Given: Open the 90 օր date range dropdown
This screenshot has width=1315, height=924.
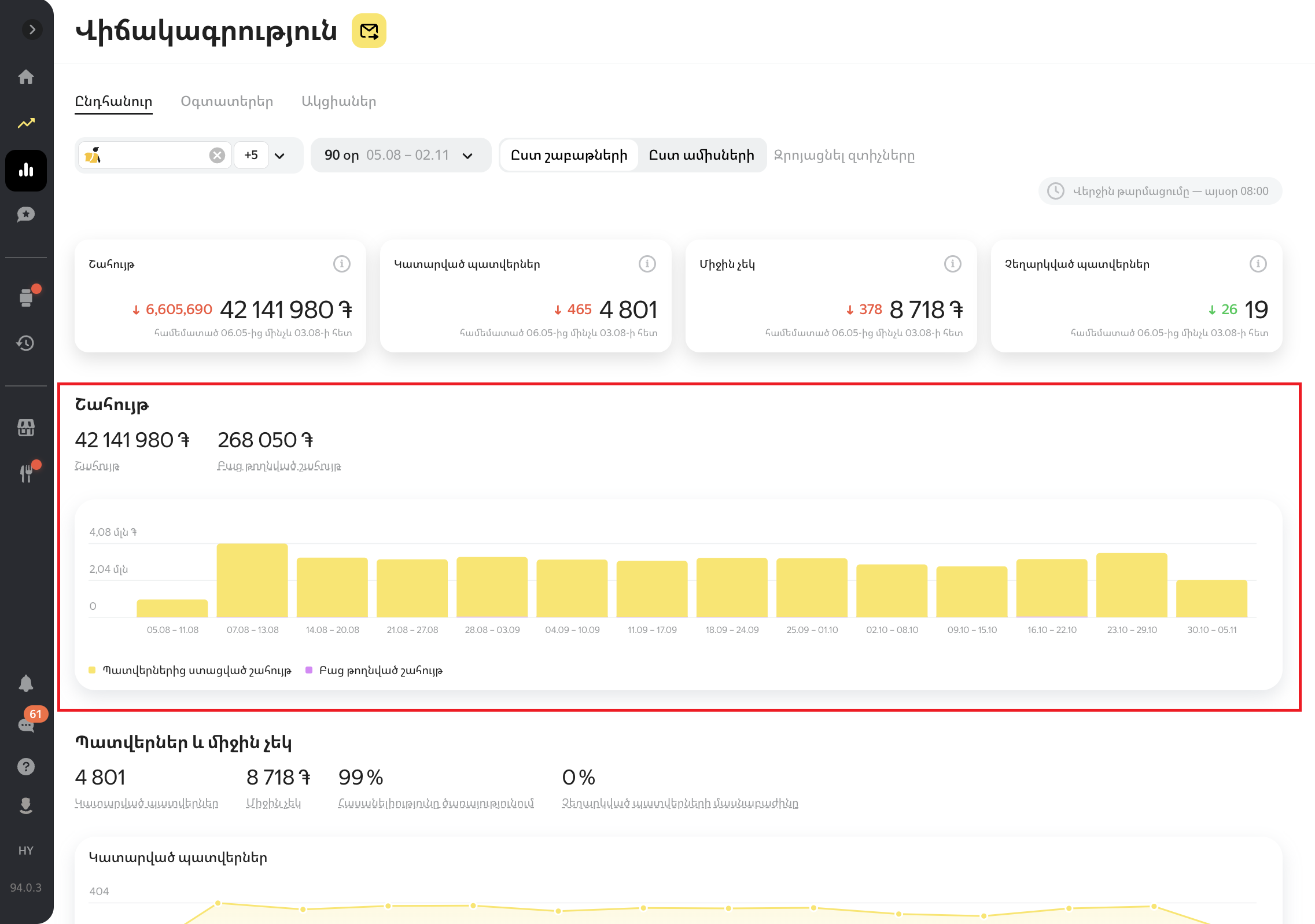Looking at the screenshot, I should [400, 156].
